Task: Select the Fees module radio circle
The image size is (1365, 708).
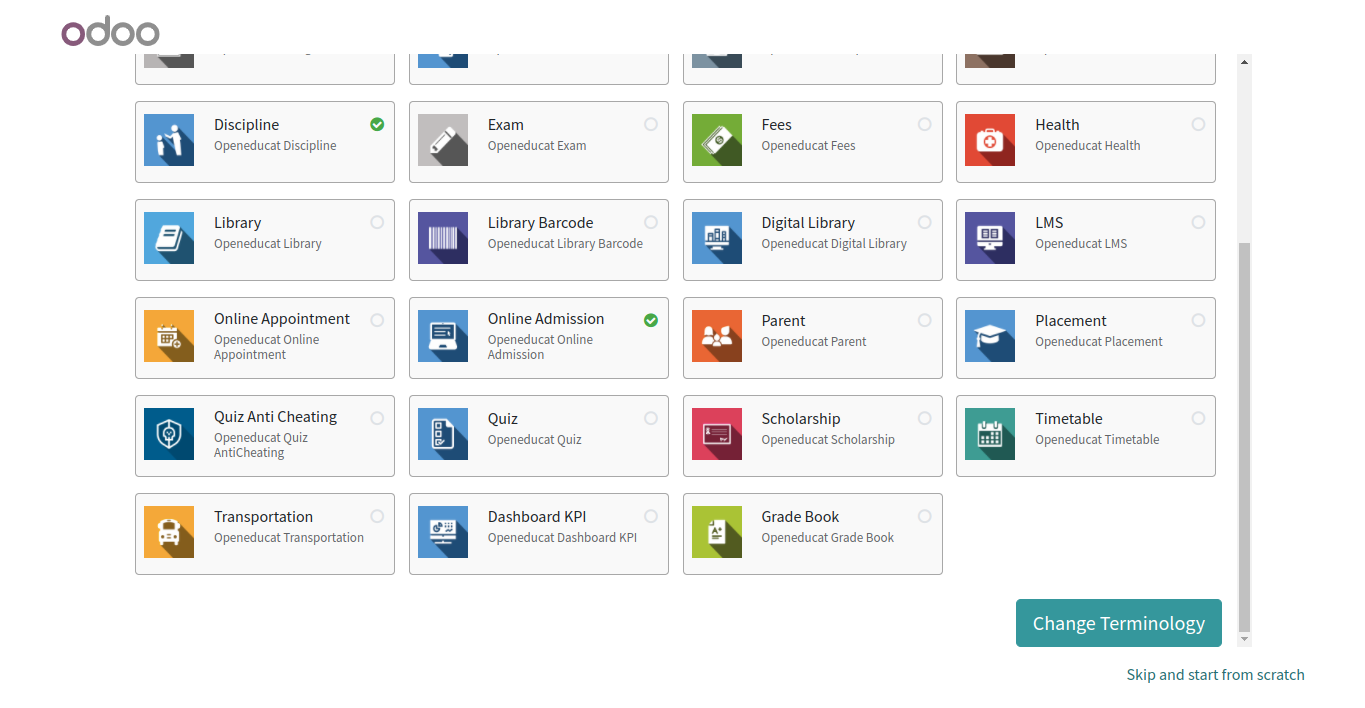Action: (x=925, y=124)
